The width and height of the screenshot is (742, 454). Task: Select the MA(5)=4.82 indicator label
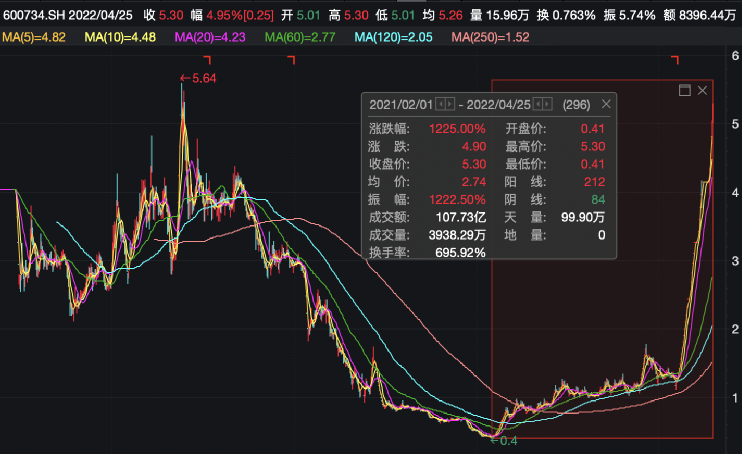pos(34,37)
